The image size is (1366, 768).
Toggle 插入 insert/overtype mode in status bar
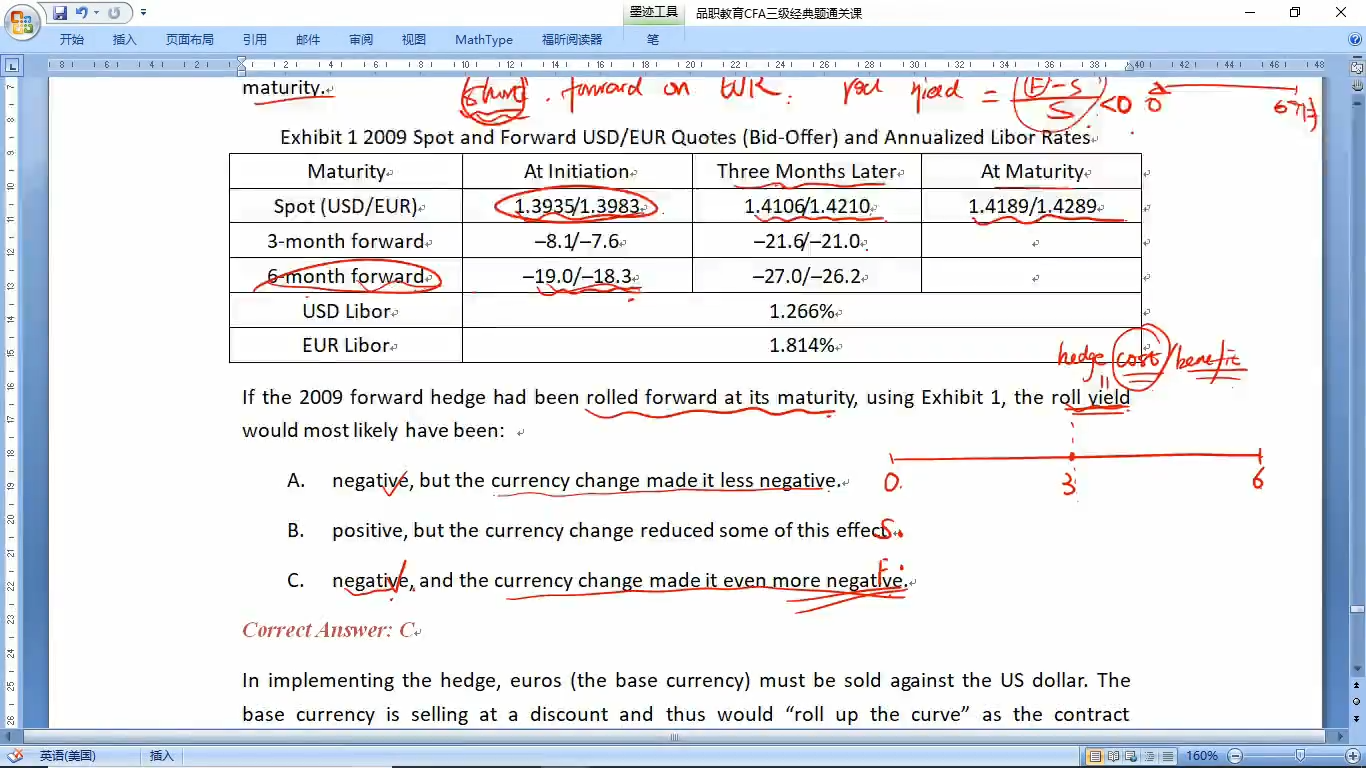(161, 756)
